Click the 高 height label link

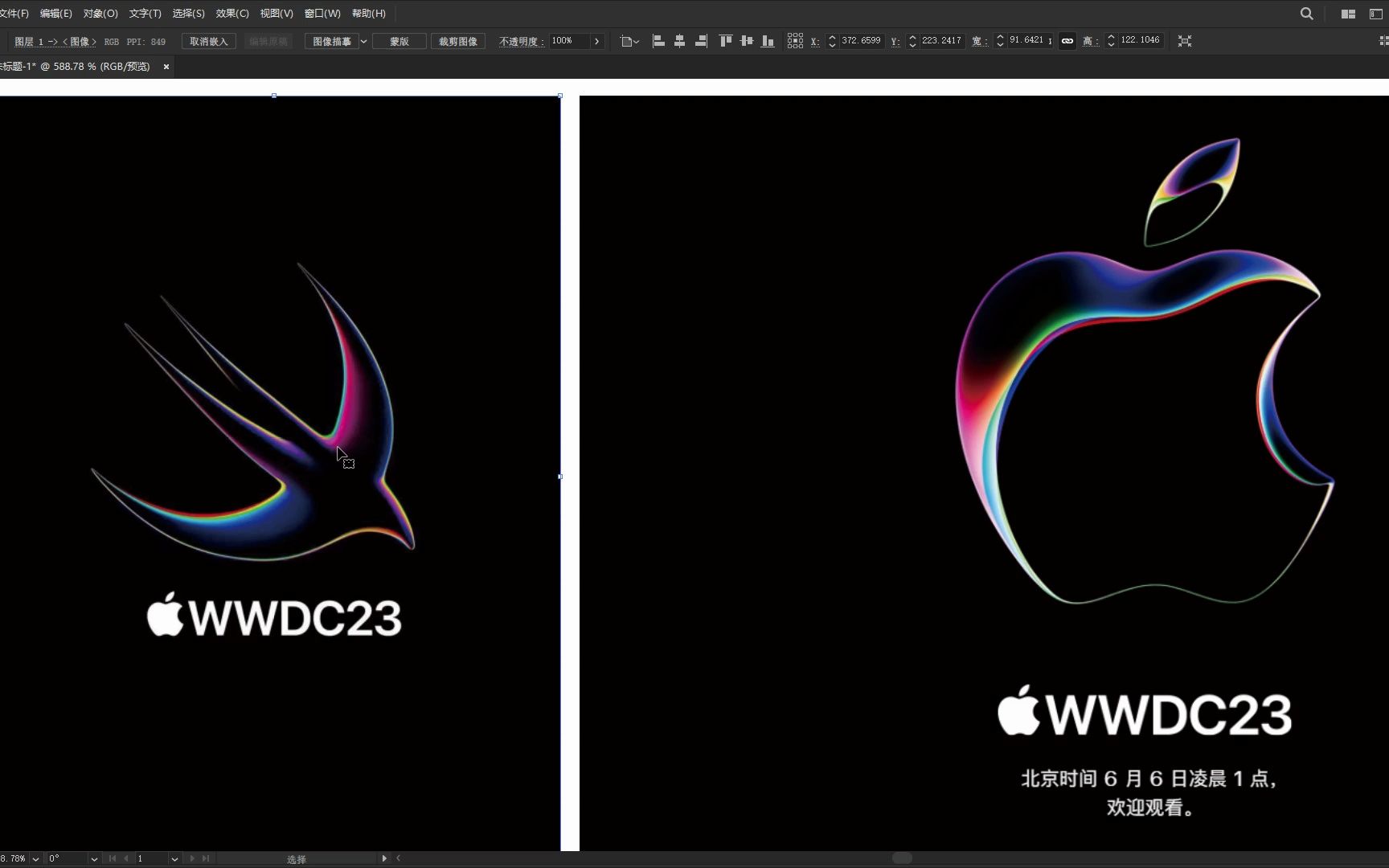click(1091, 41)
